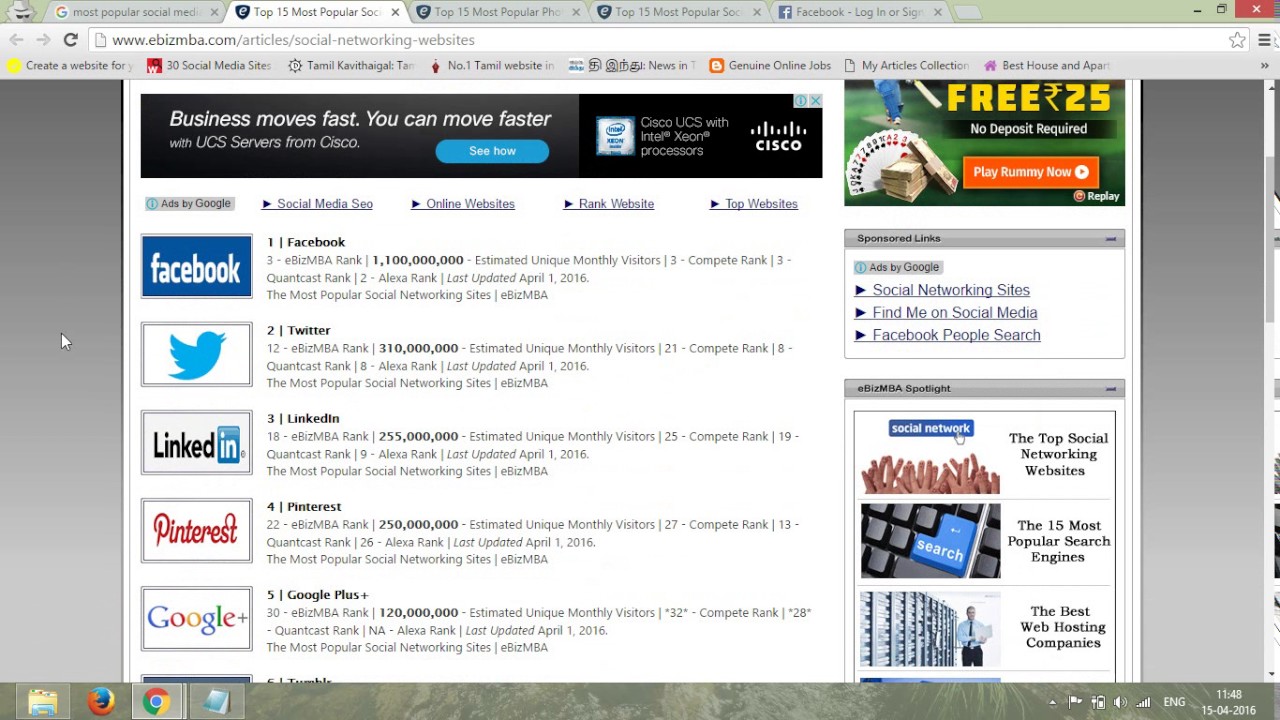
Task: Click 'See how' in the Cisco ad
Action: click(492, 151)
